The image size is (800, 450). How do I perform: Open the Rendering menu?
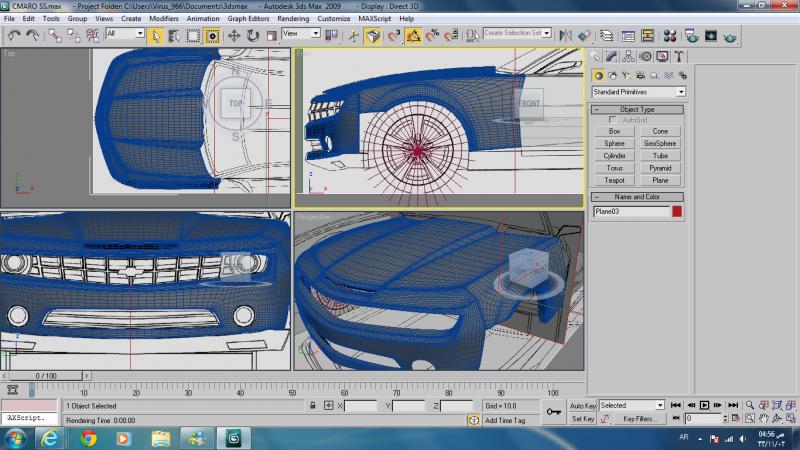(293, 18)
